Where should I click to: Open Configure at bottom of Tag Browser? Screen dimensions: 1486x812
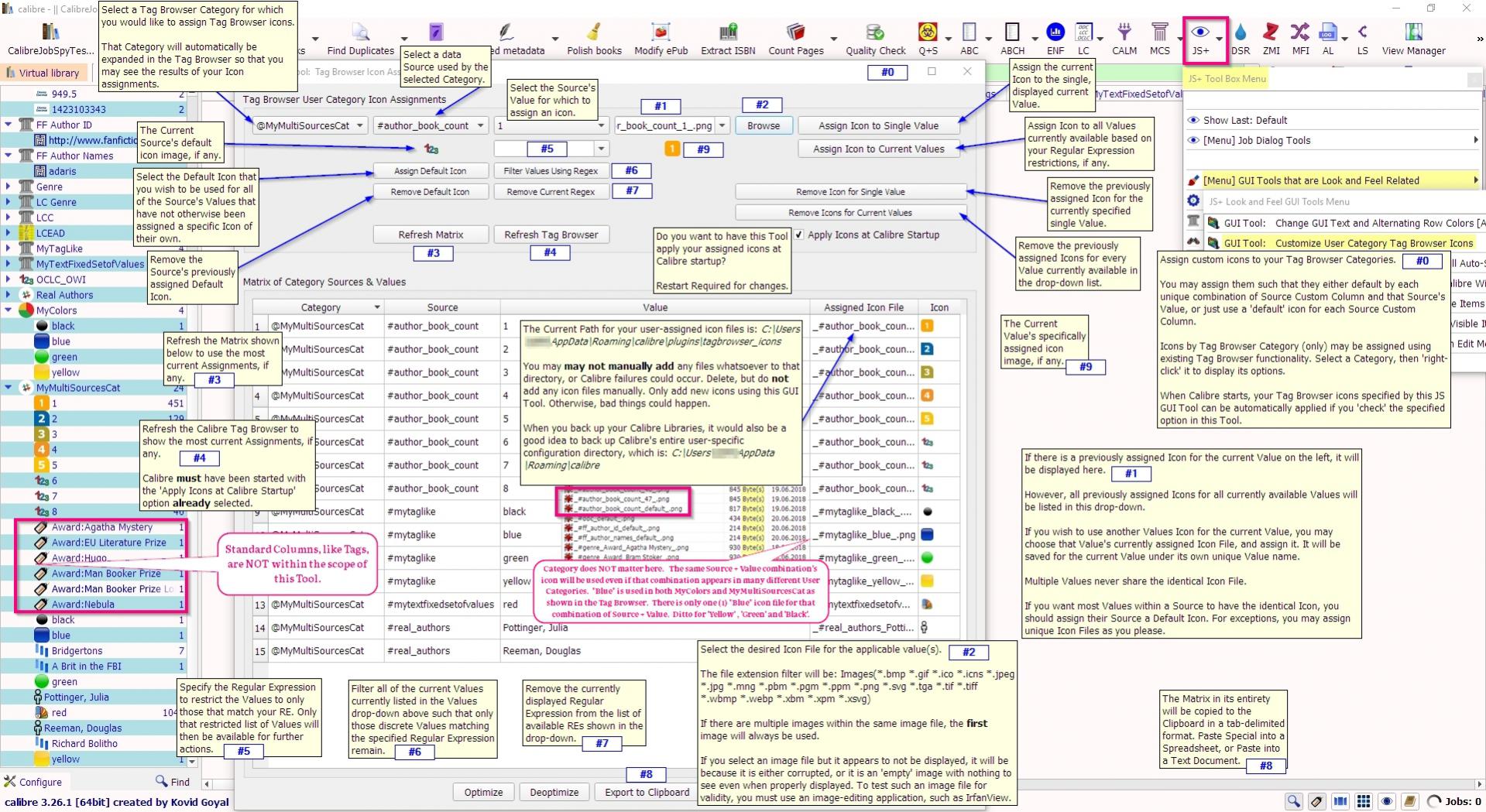coord(33,782)
